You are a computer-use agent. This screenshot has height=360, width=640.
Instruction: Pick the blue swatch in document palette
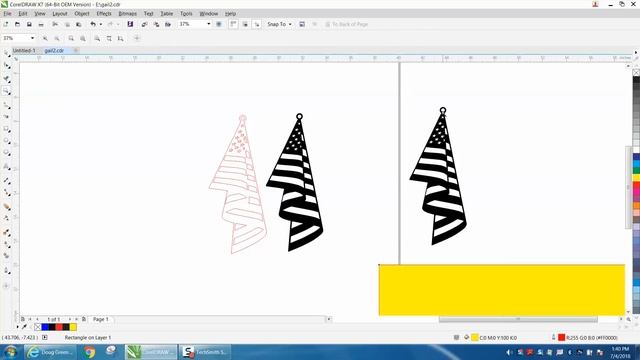[x=45, y=327]
